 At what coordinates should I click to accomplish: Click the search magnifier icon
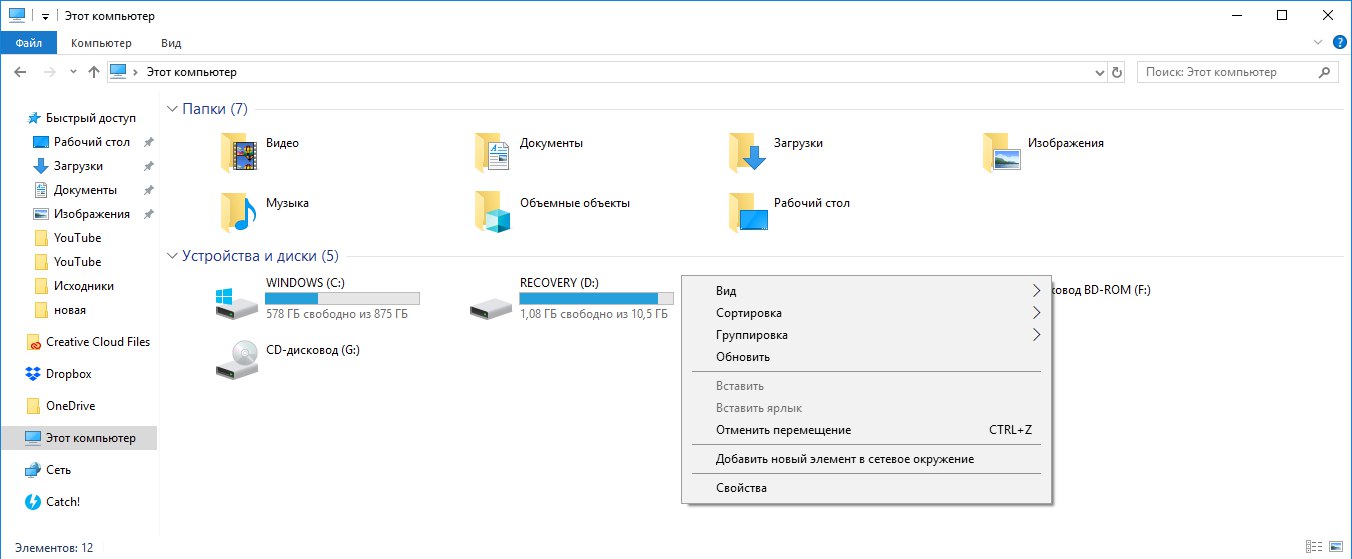1324,72
